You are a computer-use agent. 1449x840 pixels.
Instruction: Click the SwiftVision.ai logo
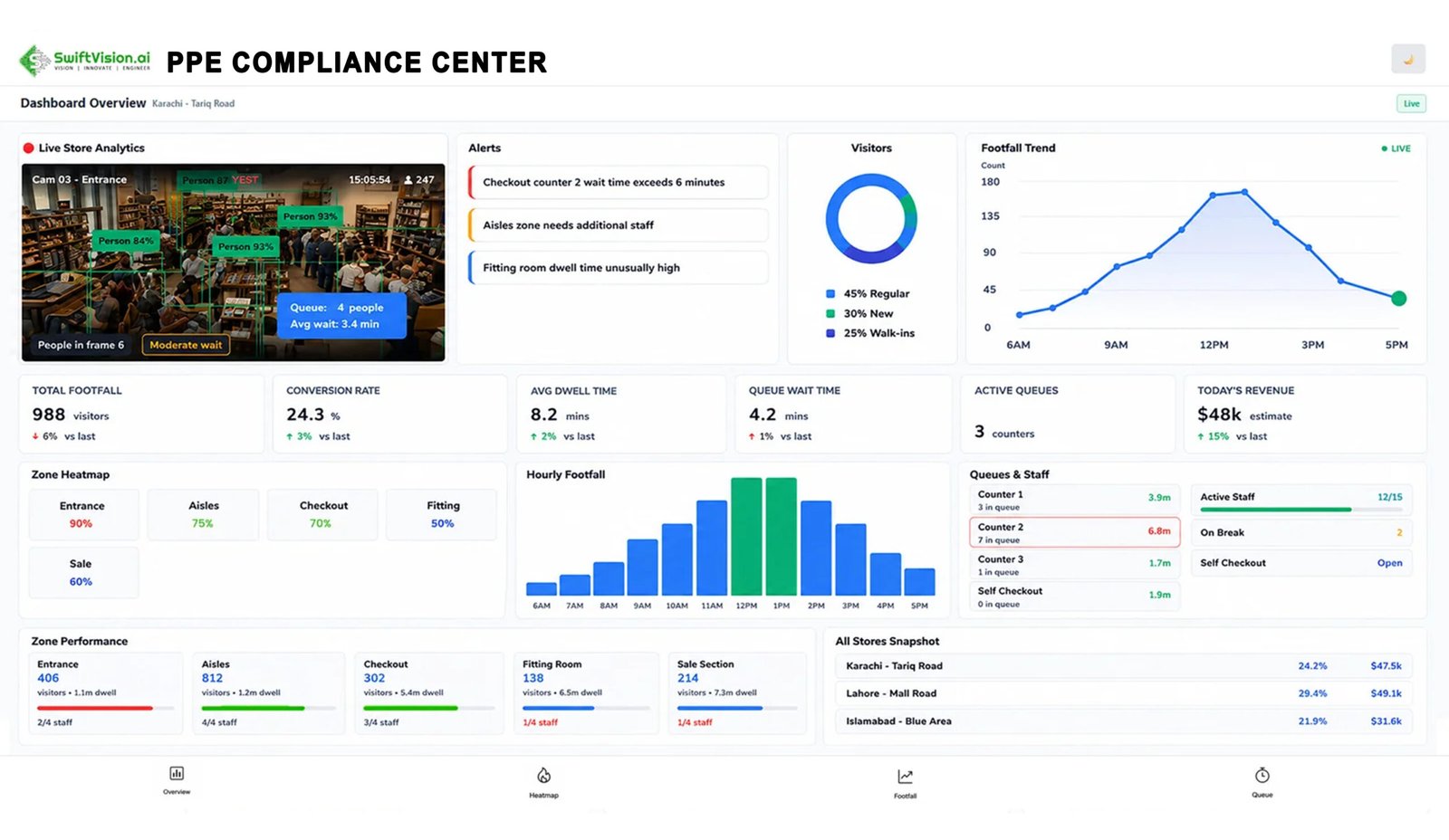pos(85,61)
